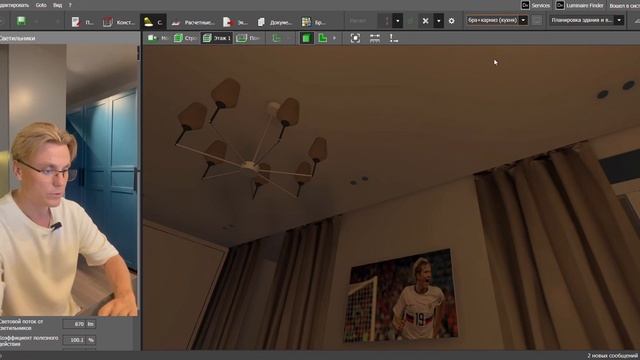This screenshot has height=360, width=640.
Task: Switch to the green floor plan view icon
Action: coord(323,38)
